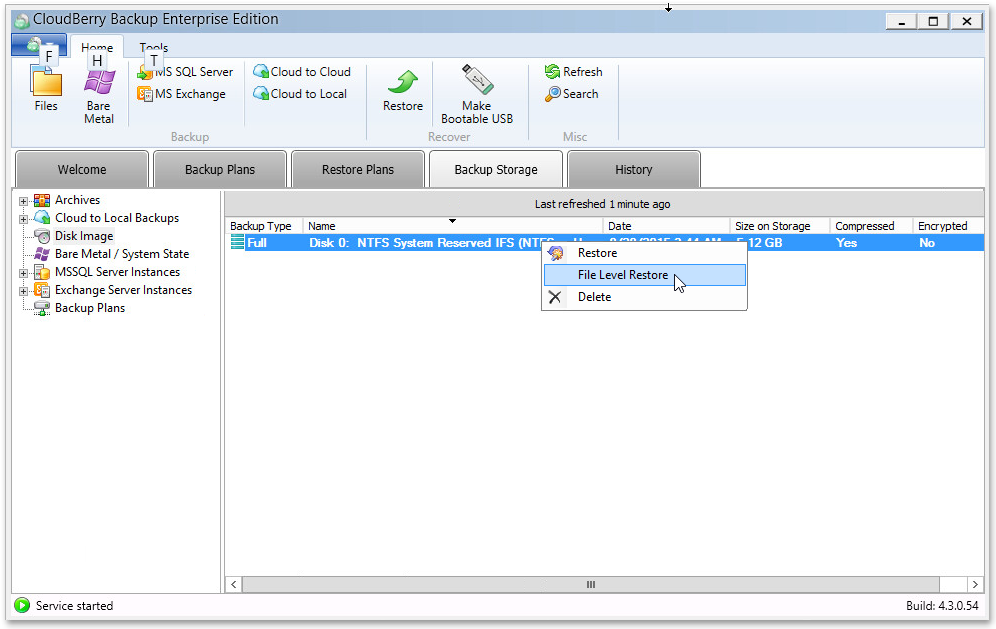
Task: Expand Exchange Server Instances node
Action: 24,291
